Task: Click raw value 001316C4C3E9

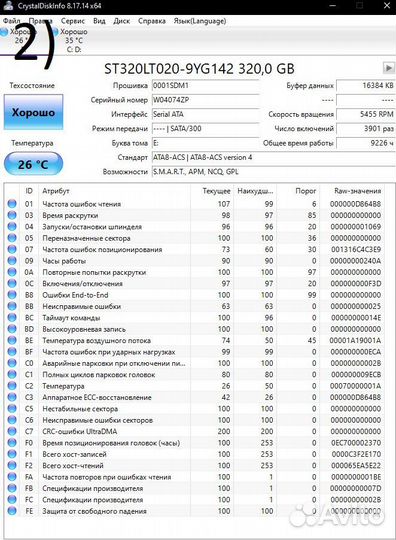Action: [x=356, y=249]
